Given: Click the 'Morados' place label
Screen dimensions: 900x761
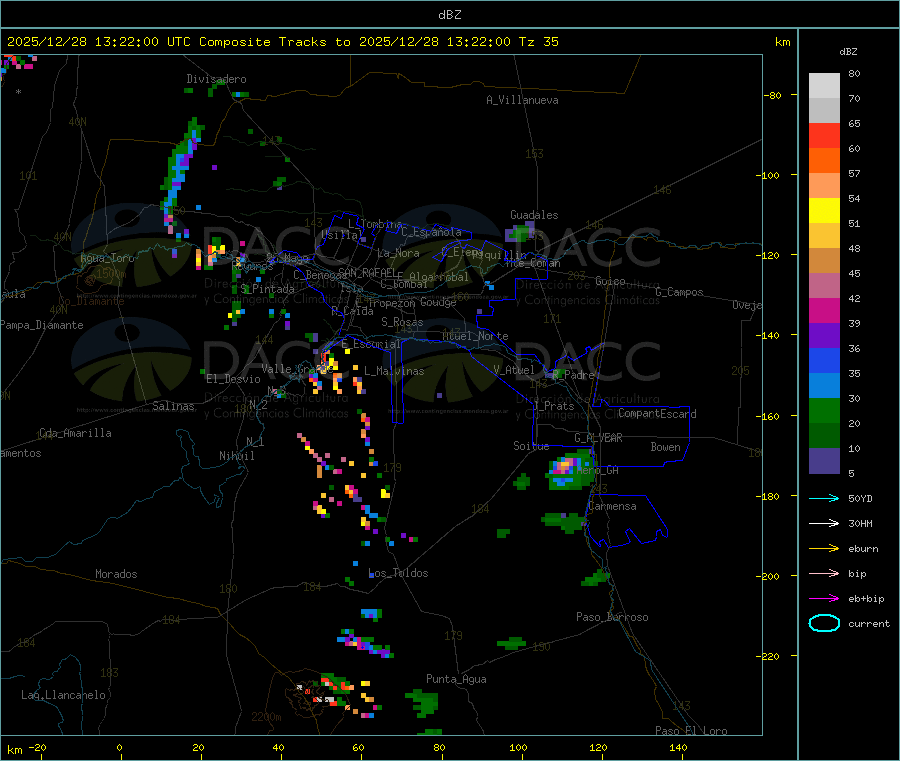Looking at the screenshot, I should click(x=116, y=574).
